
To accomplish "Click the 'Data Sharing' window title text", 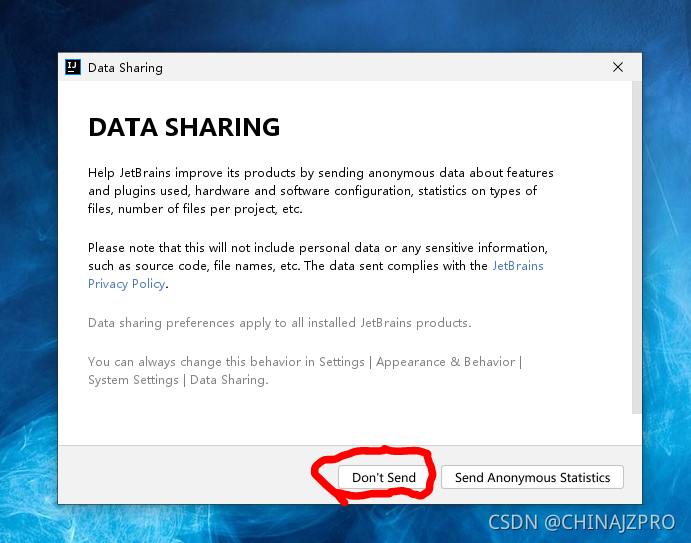I will point(125,67).
